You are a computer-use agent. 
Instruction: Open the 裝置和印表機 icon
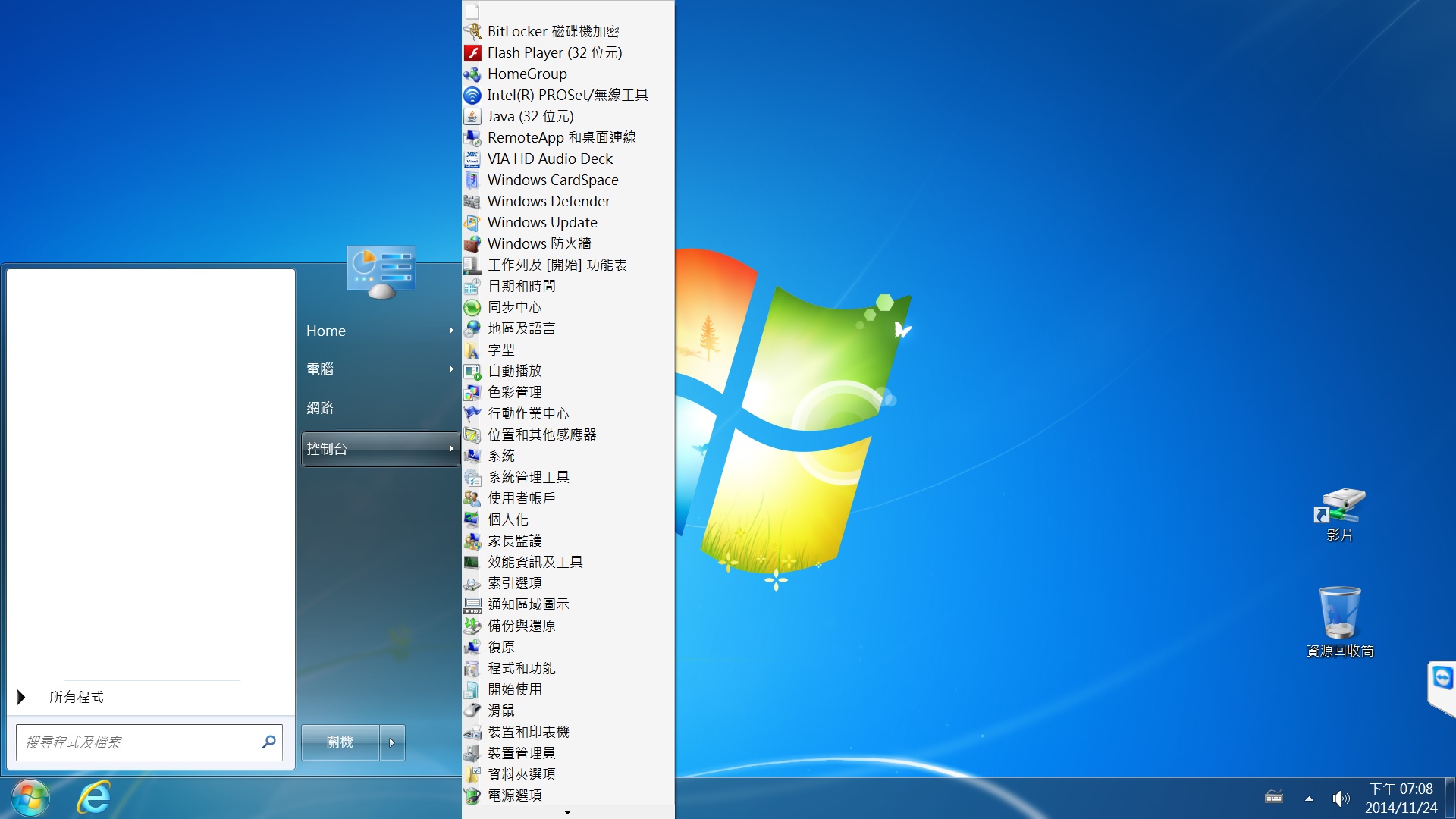click(472, 733)
